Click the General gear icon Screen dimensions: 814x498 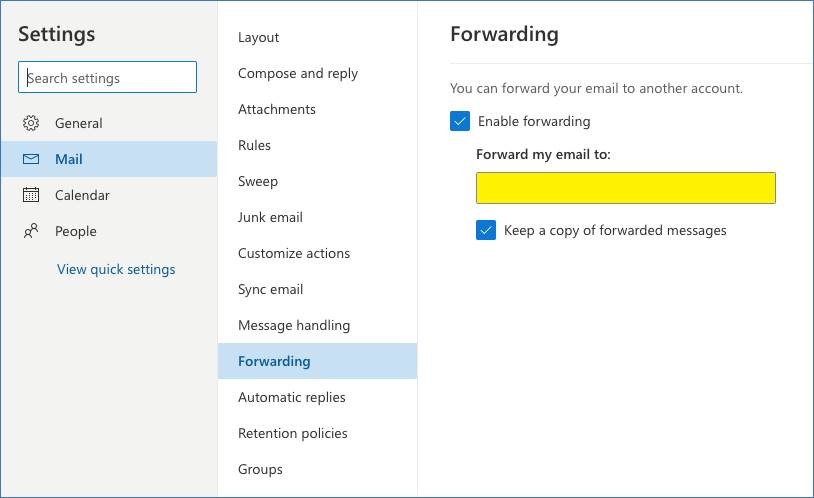coord(31,123)
